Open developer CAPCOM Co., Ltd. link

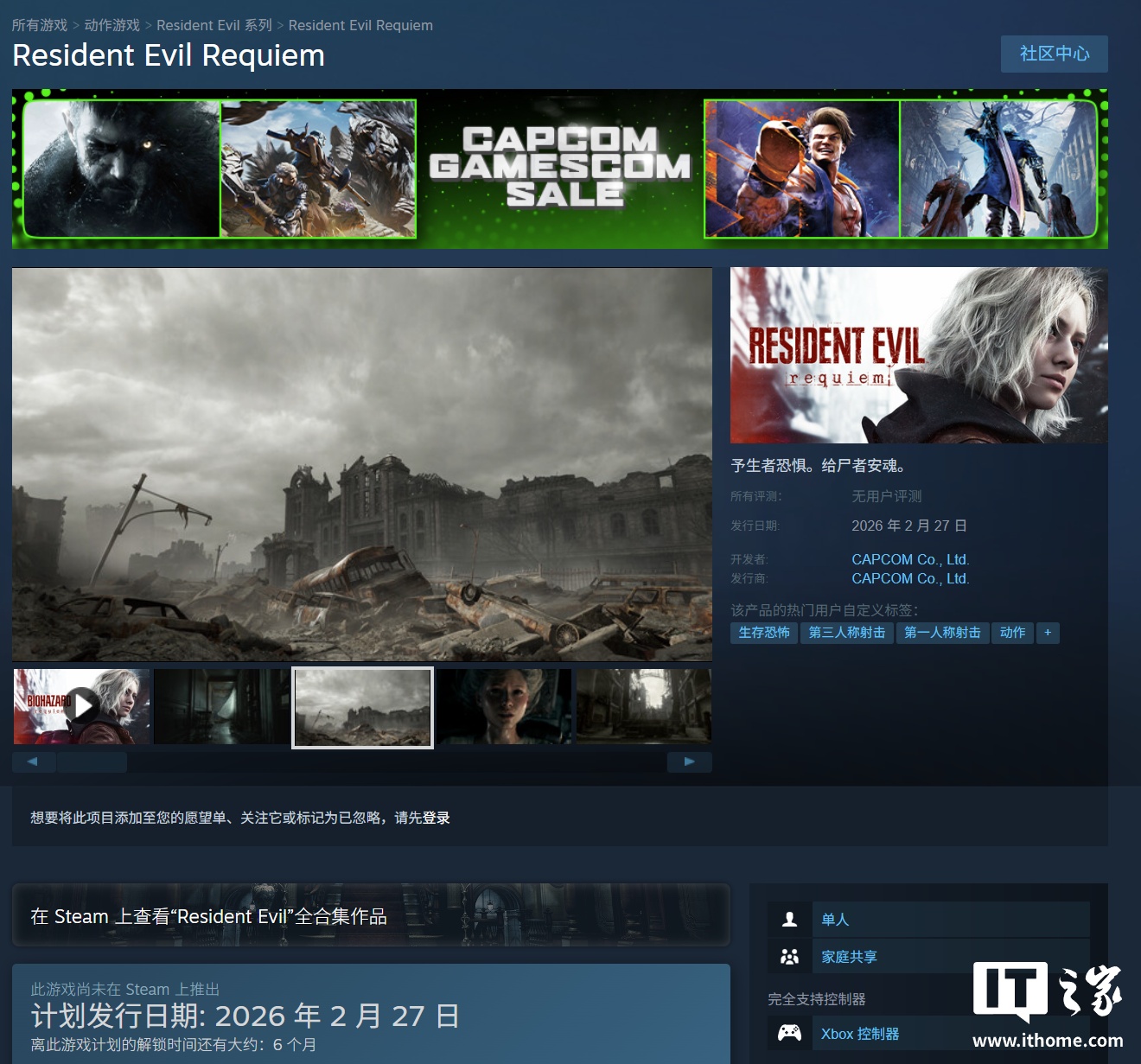click(910, 559)
